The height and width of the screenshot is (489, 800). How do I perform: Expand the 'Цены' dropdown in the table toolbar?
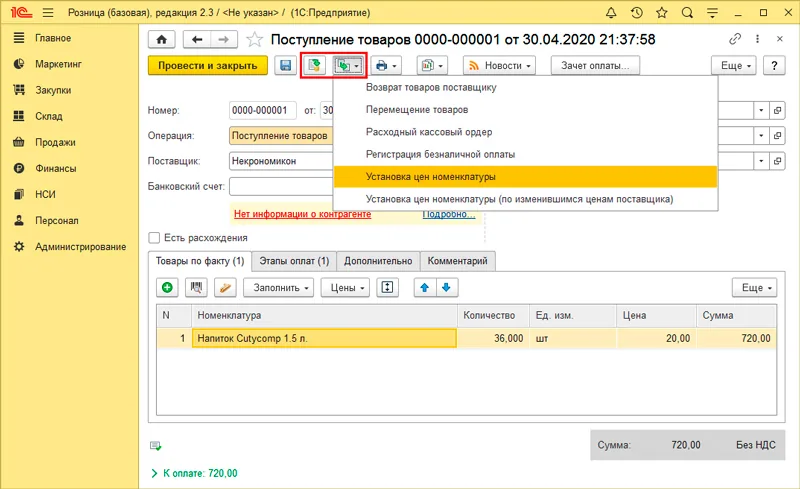pos(349,287)
